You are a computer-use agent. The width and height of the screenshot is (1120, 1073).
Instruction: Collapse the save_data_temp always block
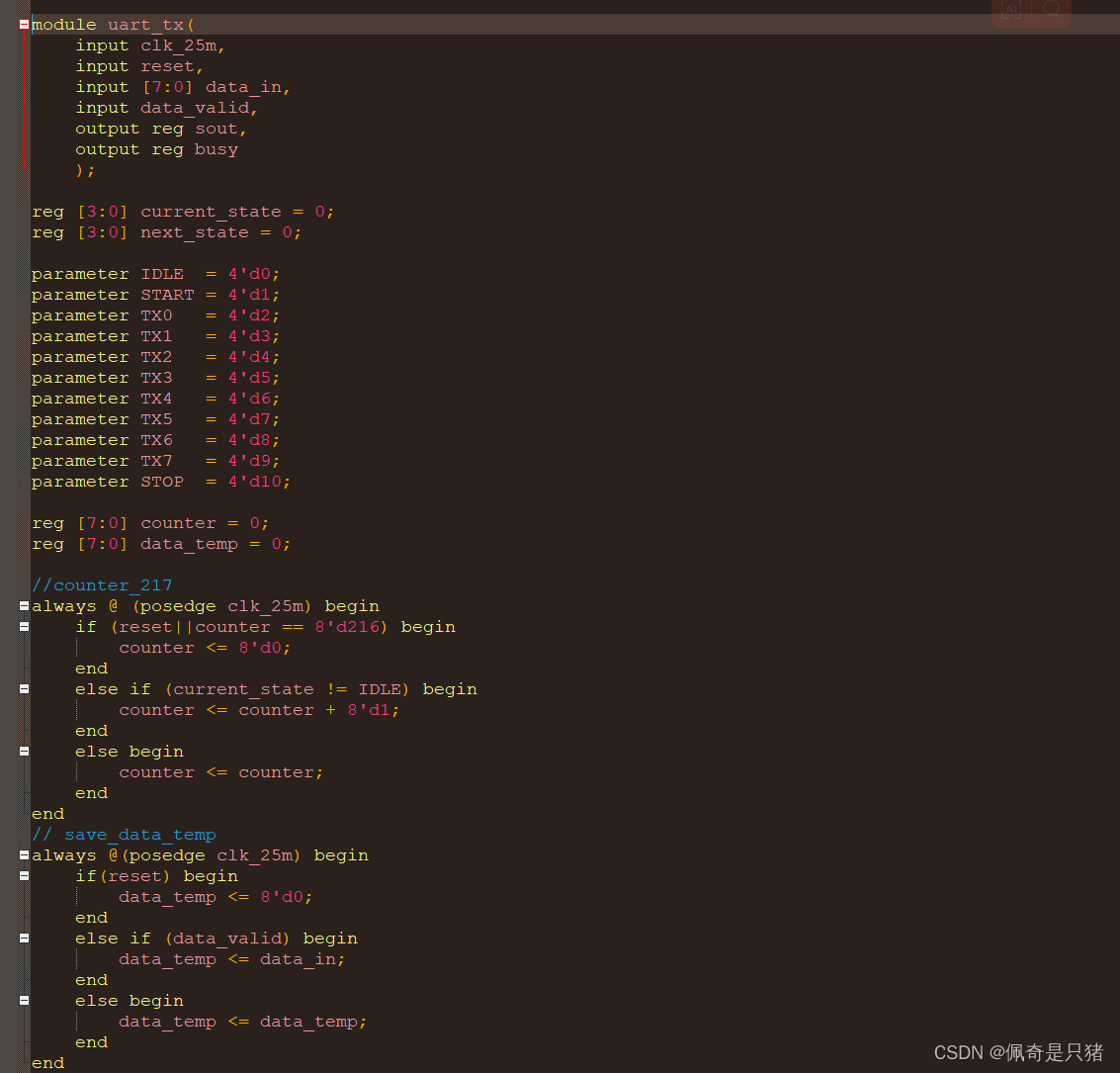(x=22, y=854)
